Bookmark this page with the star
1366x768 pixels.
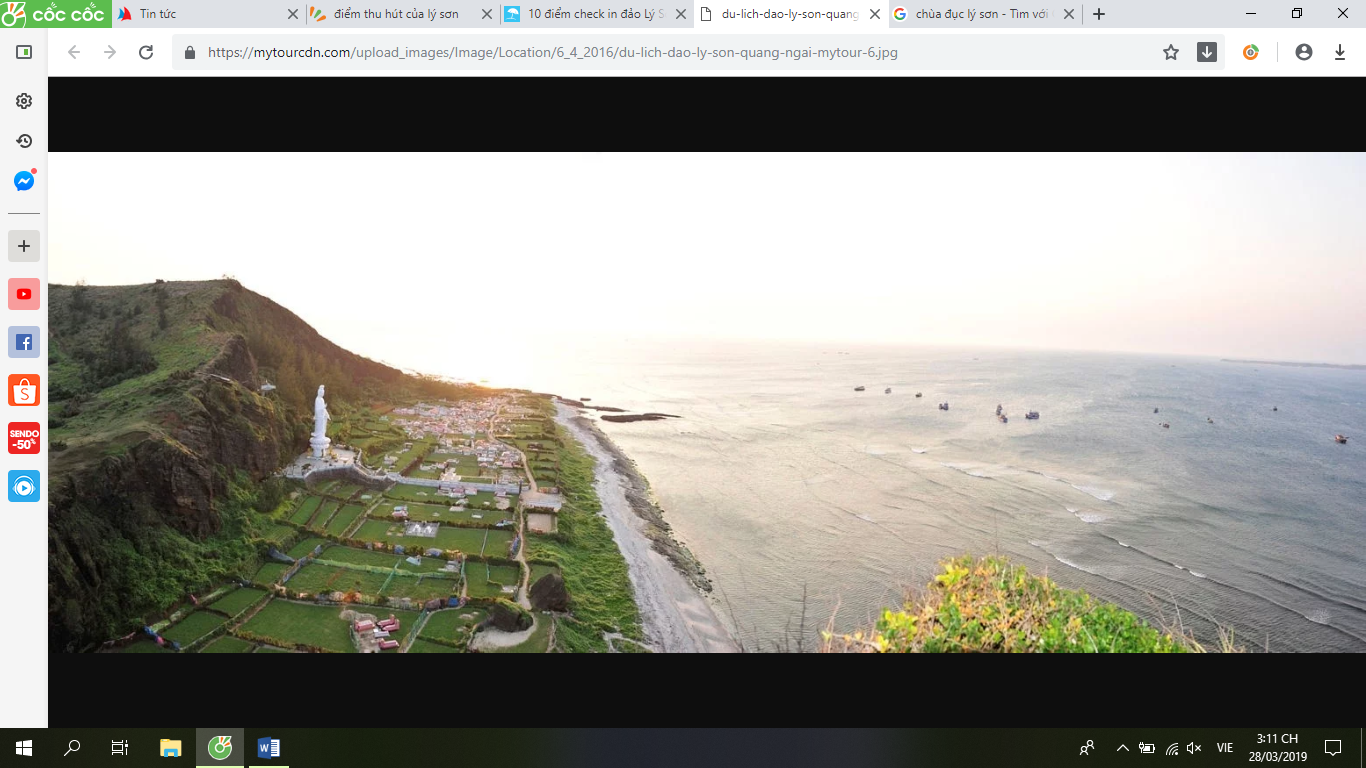[1171, 52]
